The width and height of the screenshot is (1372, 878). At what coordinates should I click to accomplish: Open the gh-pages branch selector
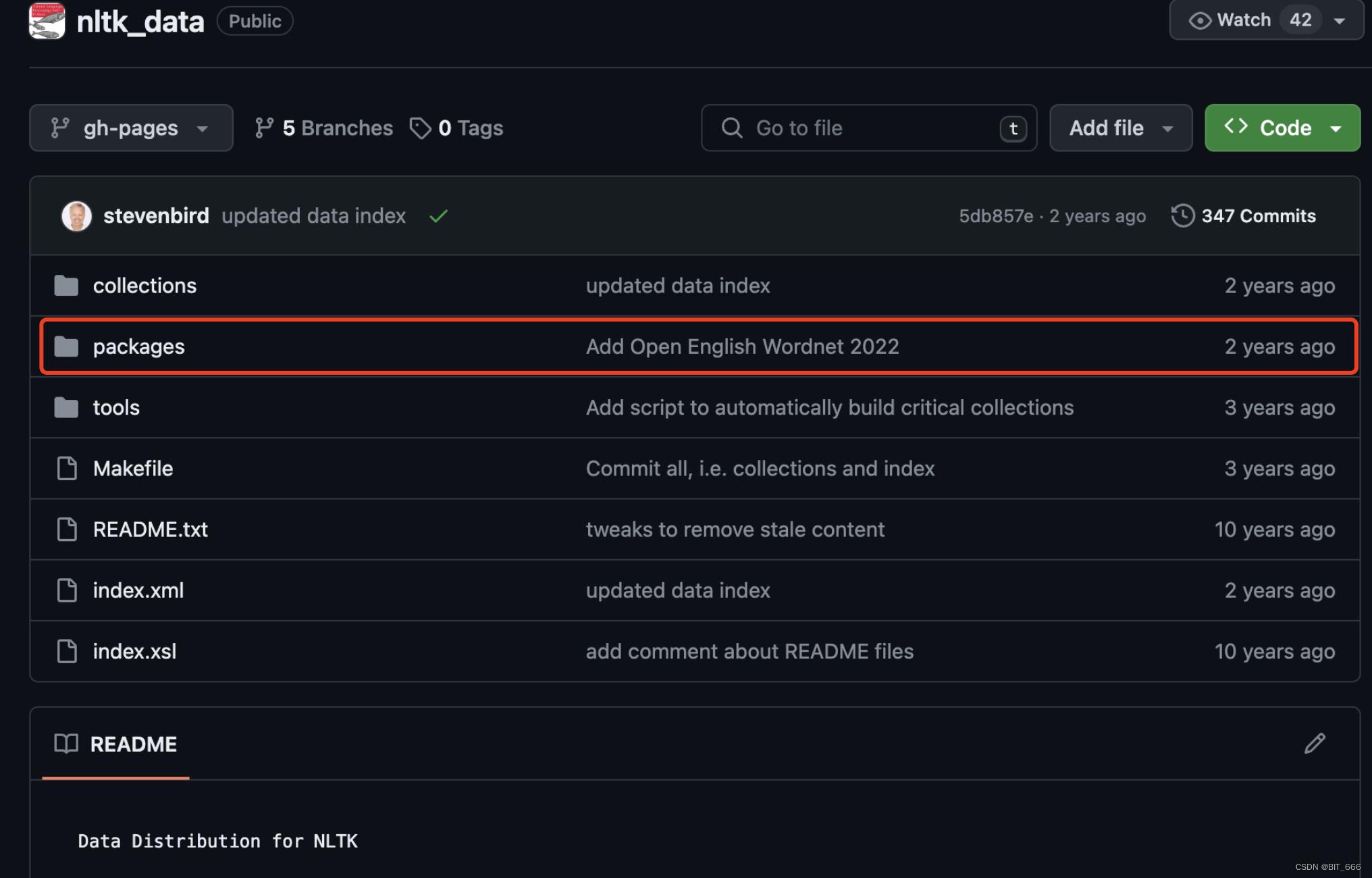point(131,128)
